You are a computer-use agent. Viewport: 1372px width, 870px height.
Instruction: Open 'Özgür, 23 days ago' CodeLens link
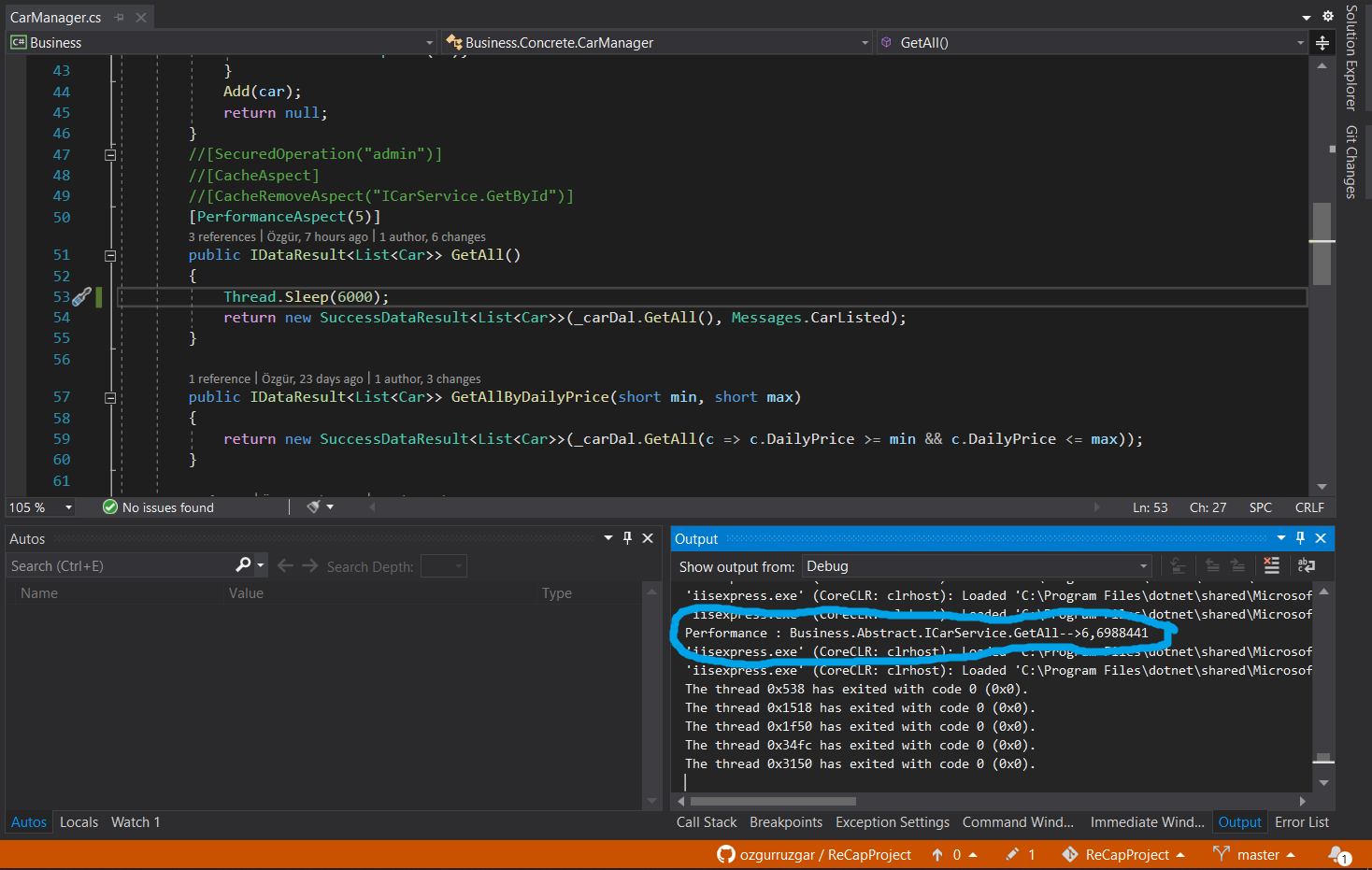pos(312,379)
